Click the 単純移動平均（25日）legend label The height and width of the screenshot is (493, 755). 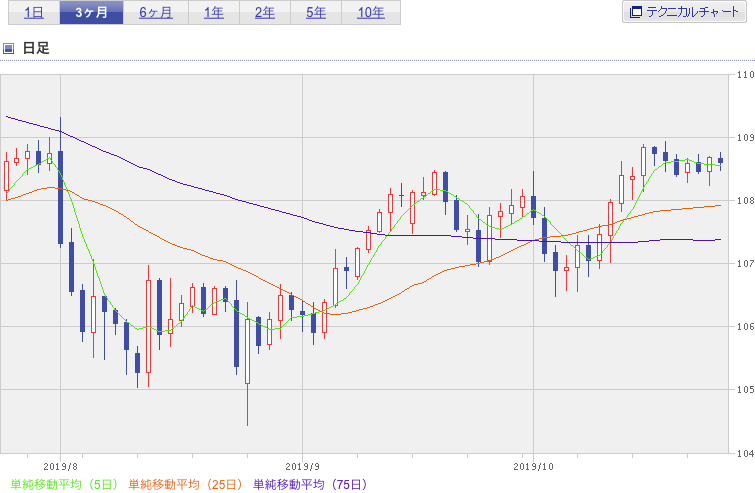[185, 484]
